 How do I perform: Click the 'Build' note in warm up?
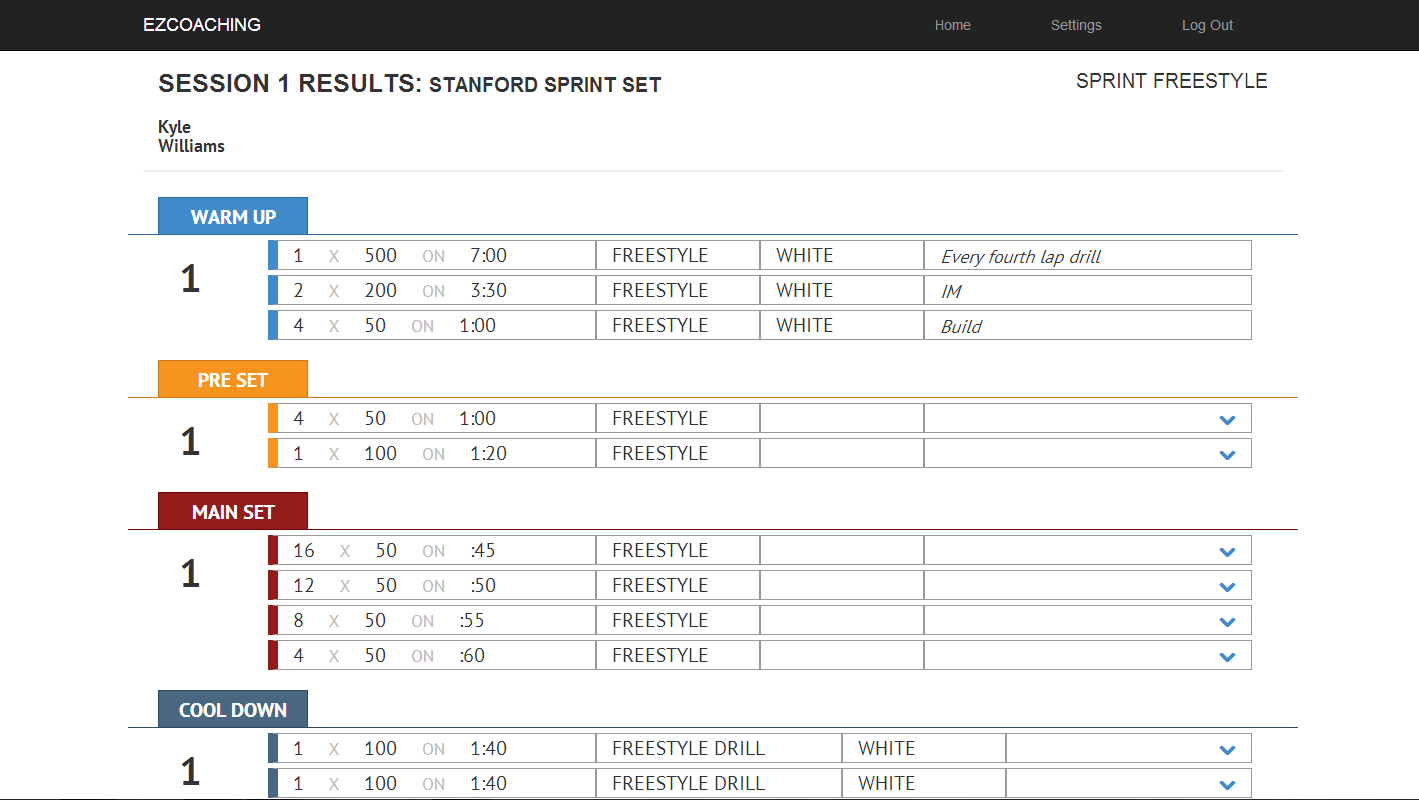pos(1086,326)
